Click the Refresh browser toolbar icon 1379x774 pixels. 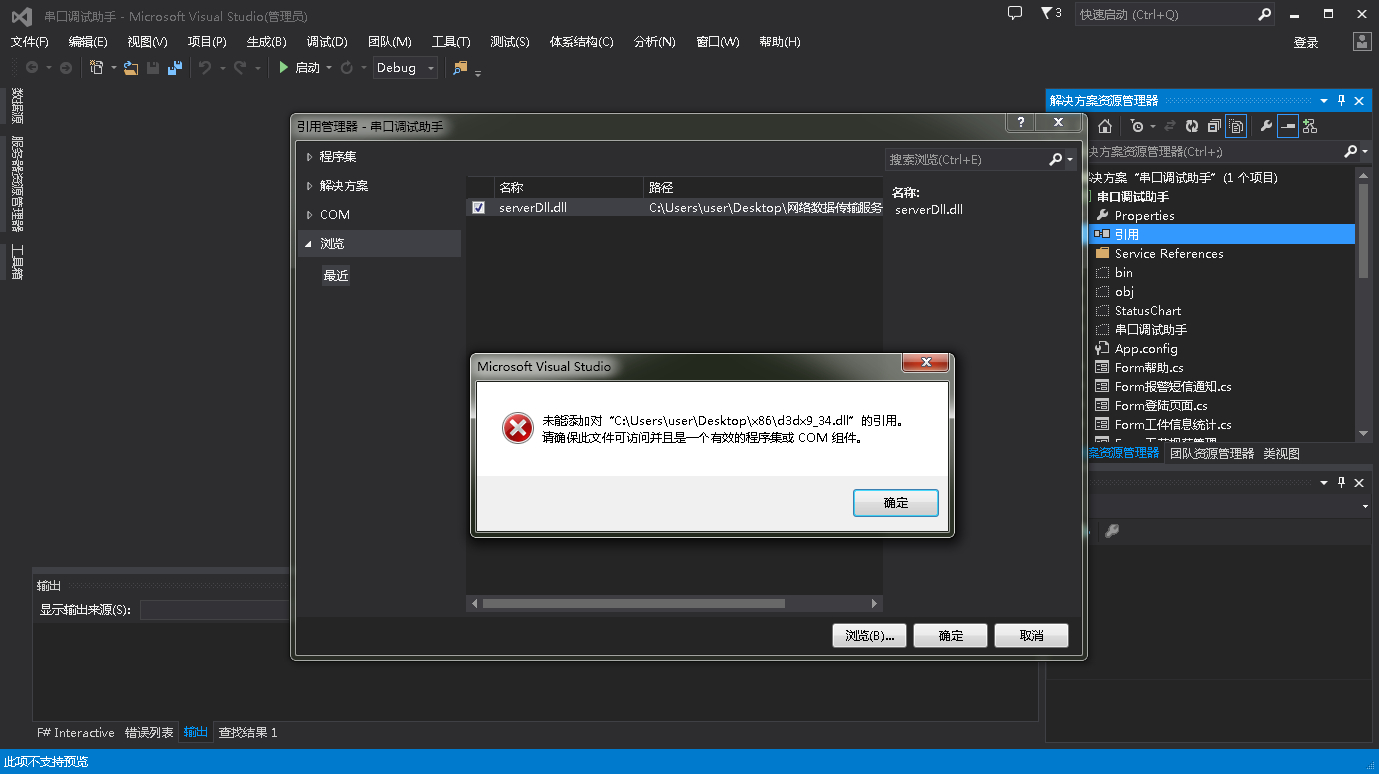coord(347,68)
